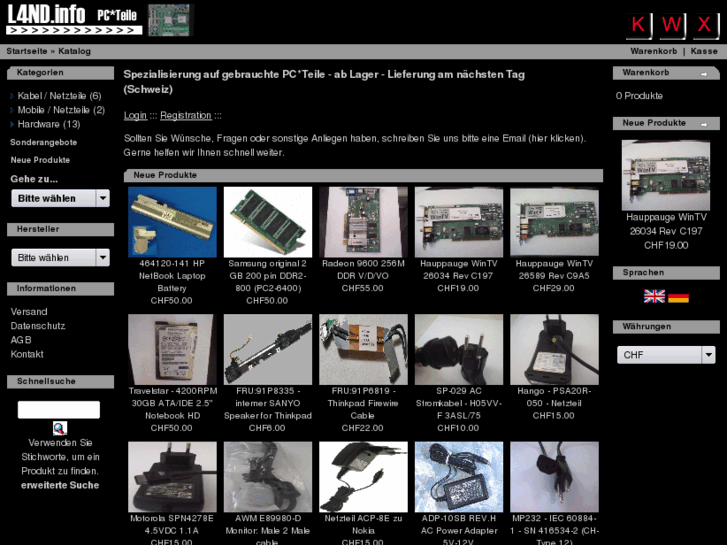This screenshot has width=727, height=545.
Task: Click the L4ND.info logo
Action: pos(74,19)
